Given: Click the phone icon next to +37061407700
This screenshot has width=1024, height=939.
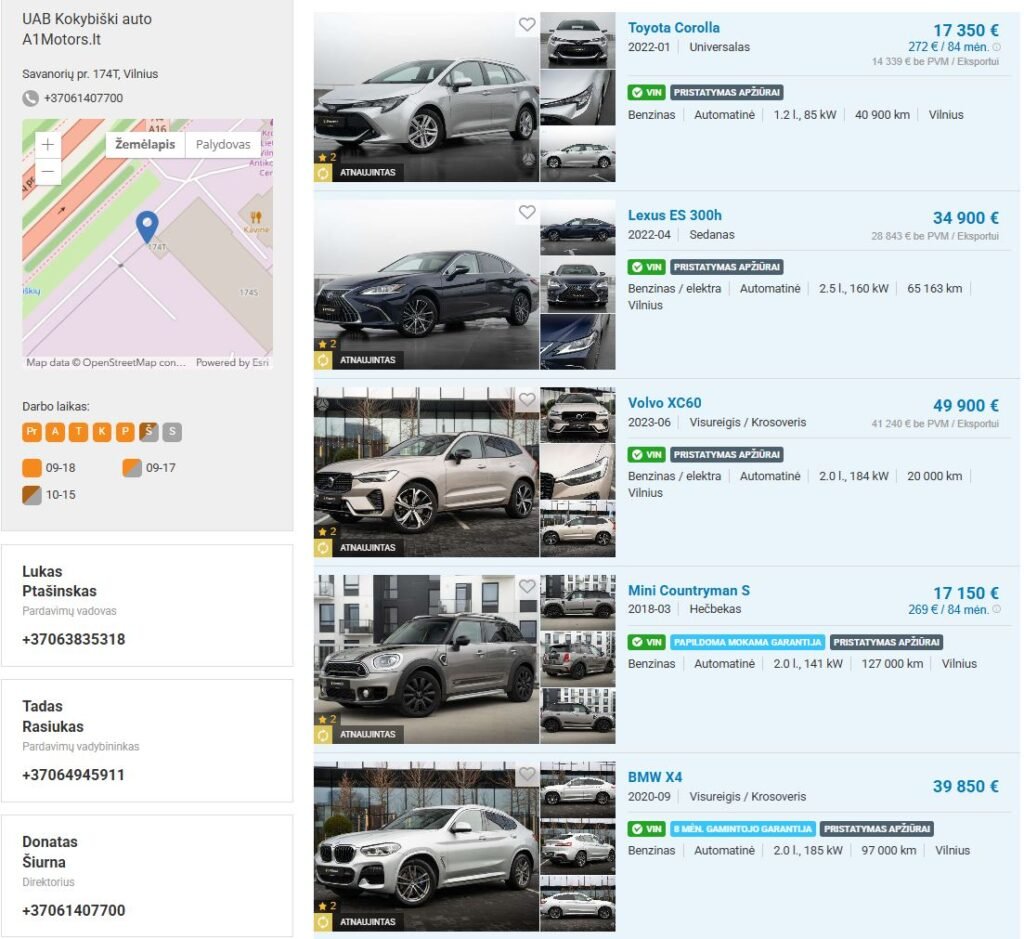Looking at the screenshot, I should (30, 99).
